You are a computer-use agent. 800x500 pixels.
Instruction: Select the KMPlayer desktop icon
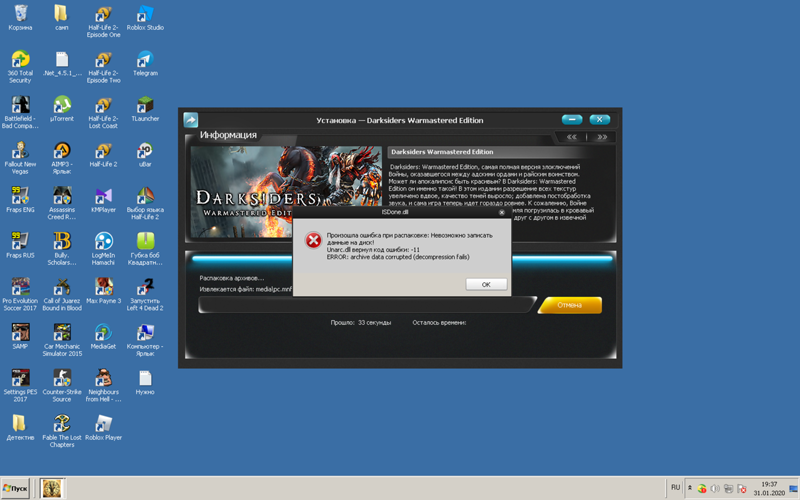104,199
